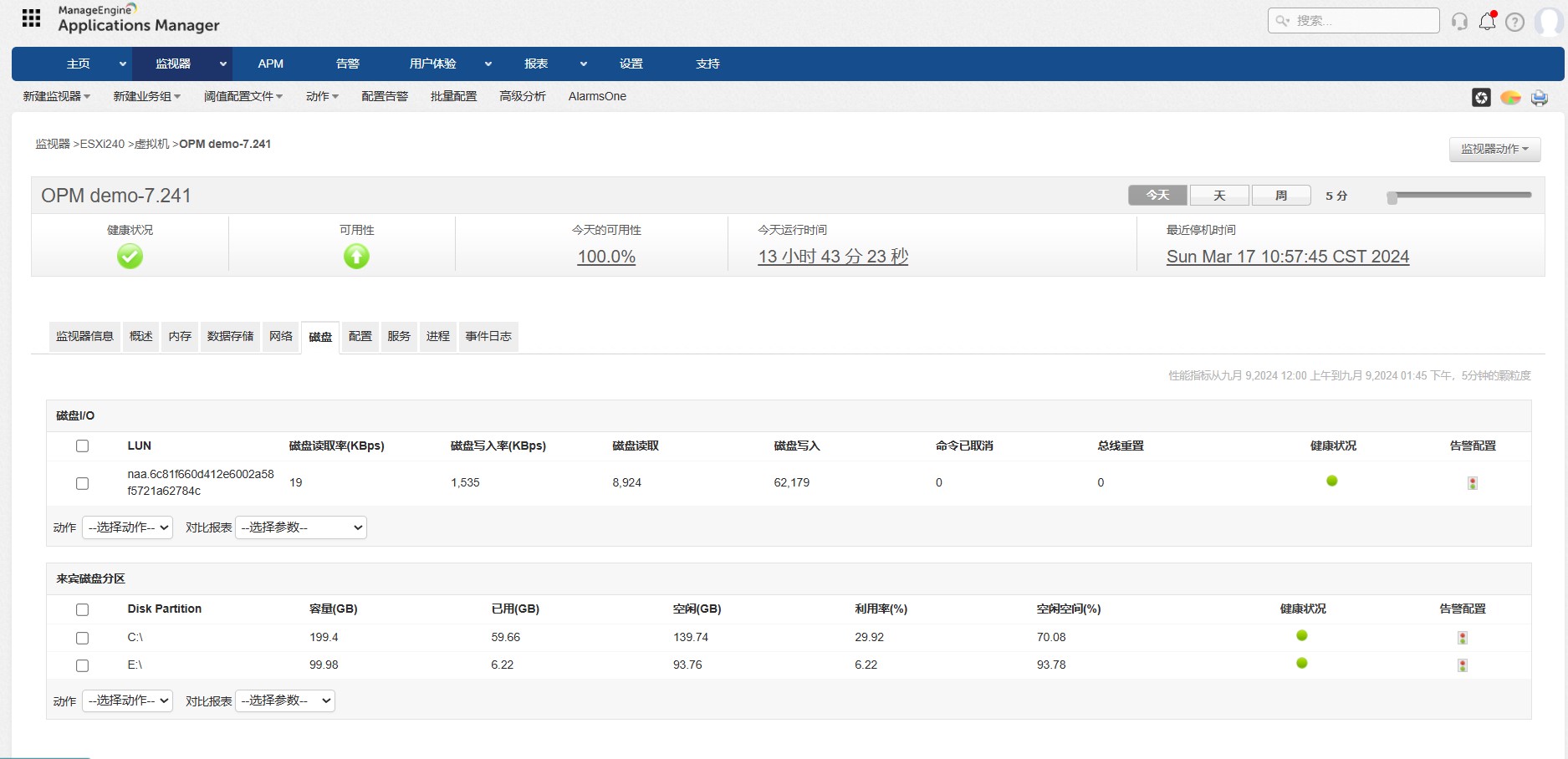
Task: Open the 监视器动作 dropdown button
Action: [x=1494, y=149]
